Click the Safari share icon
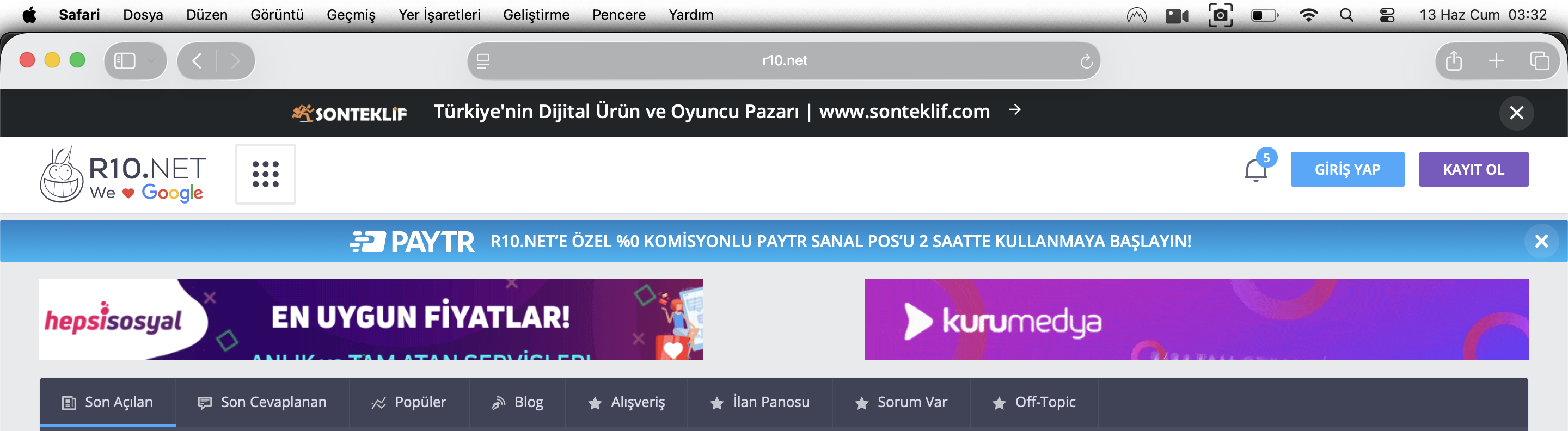Screen dimensions: 1568x431 click(x=1454, y=60)
